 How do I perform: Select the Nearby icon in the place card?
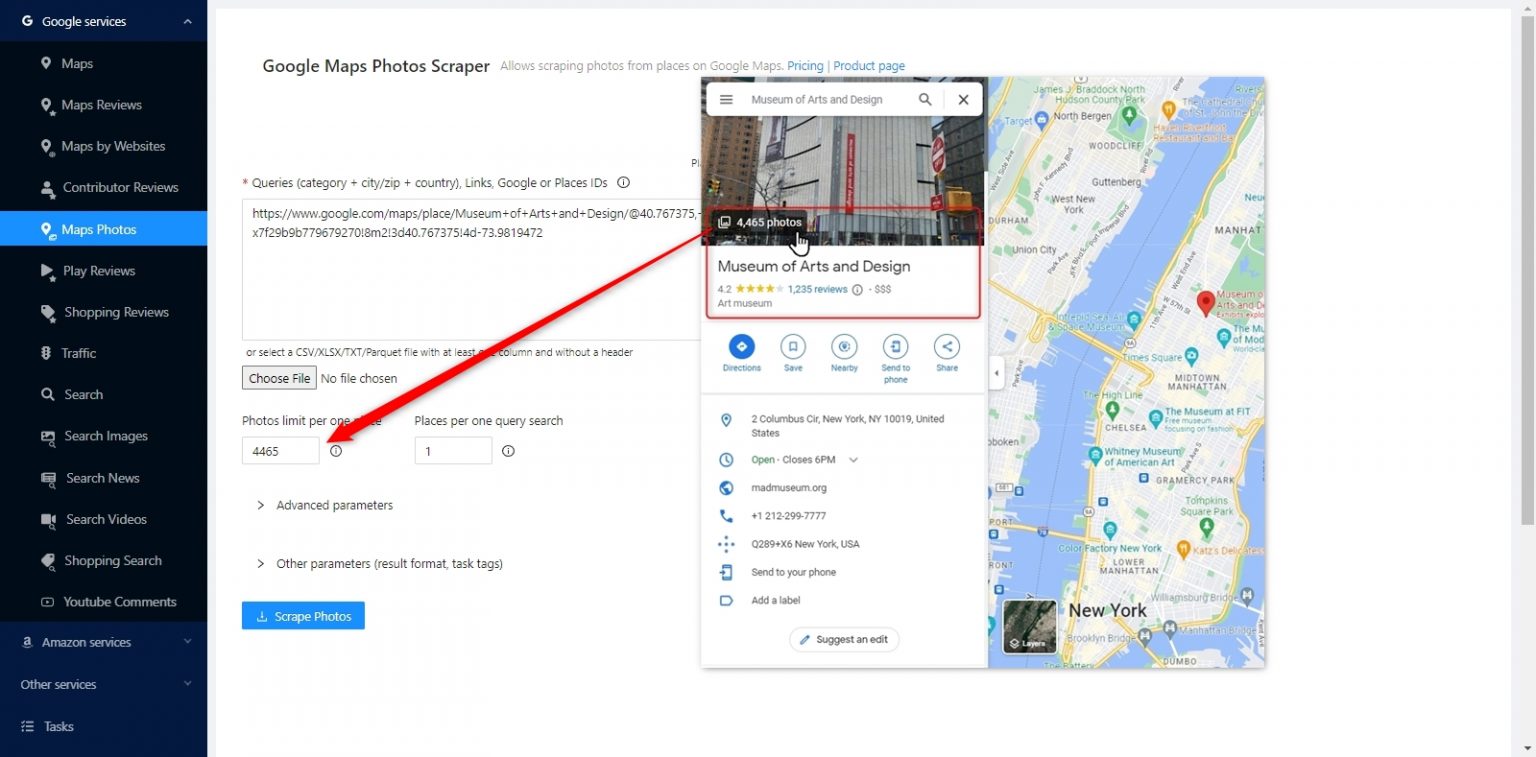point(844,348)
